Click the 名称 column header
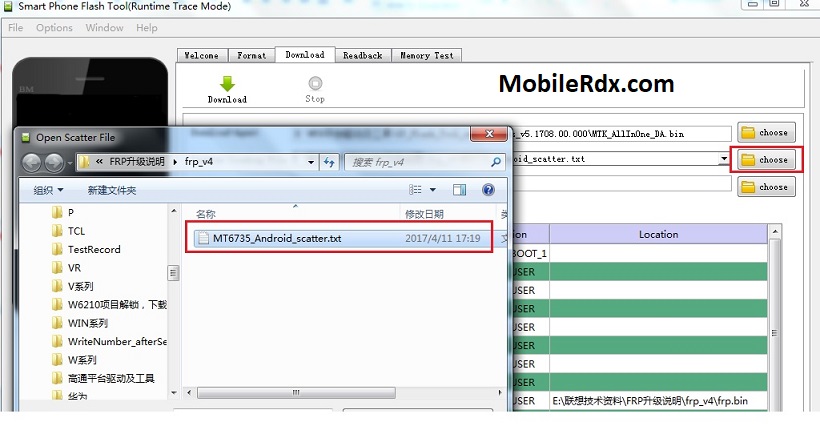The width and height of the screenshot is (820, 430). point(206,214)
